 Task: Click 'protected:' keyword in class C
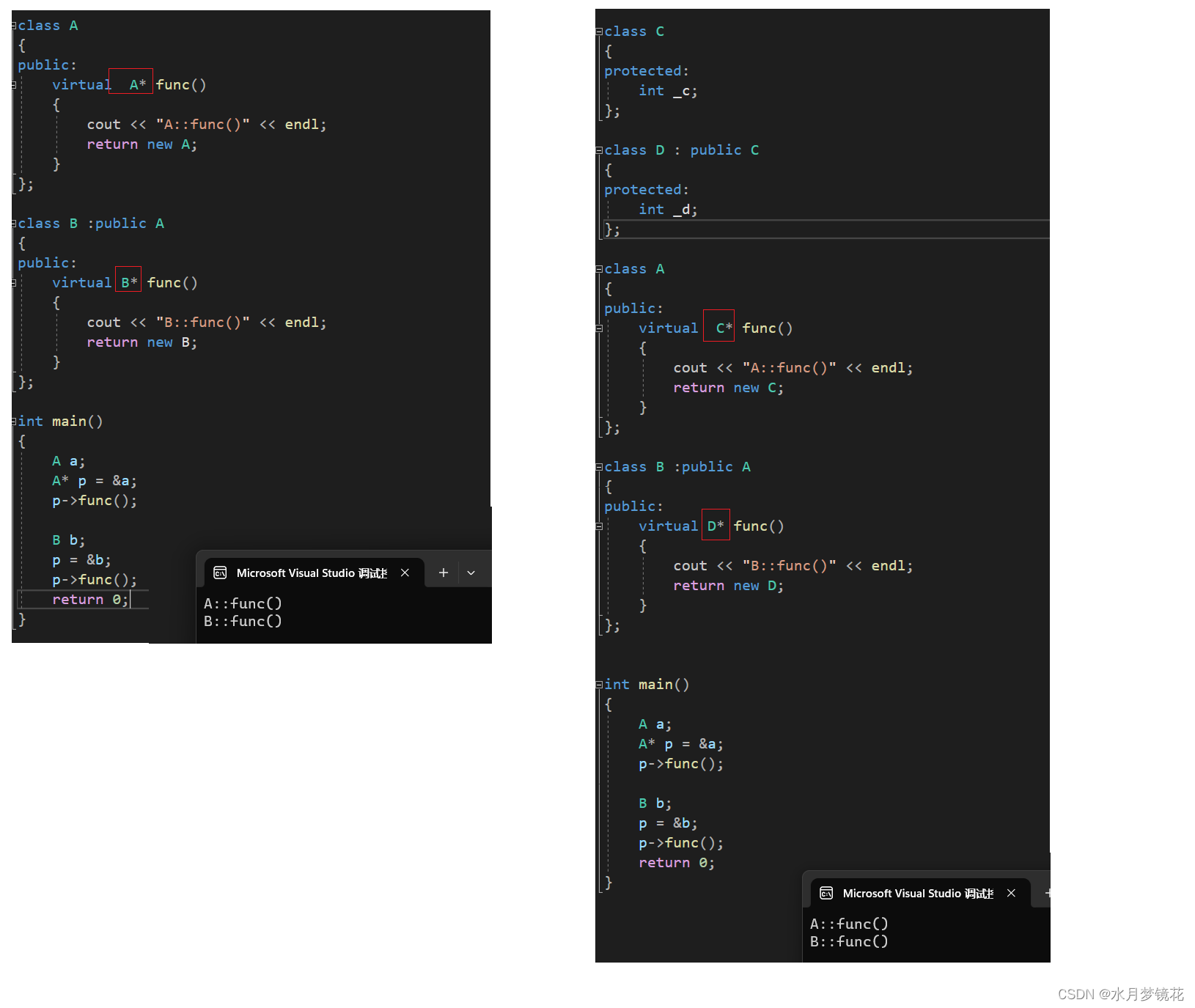[647, 71]
